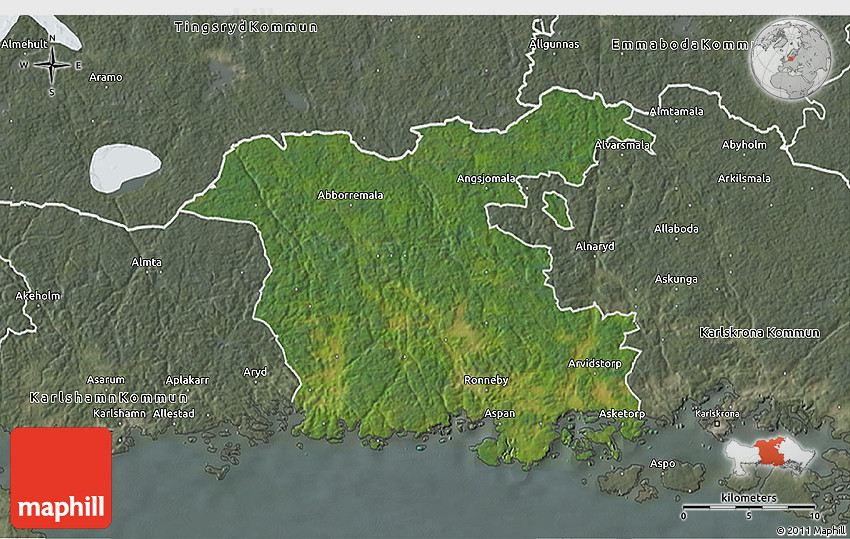Select the Angsjomala place label
Screen dimensions: 850x539
coord(486,178)
